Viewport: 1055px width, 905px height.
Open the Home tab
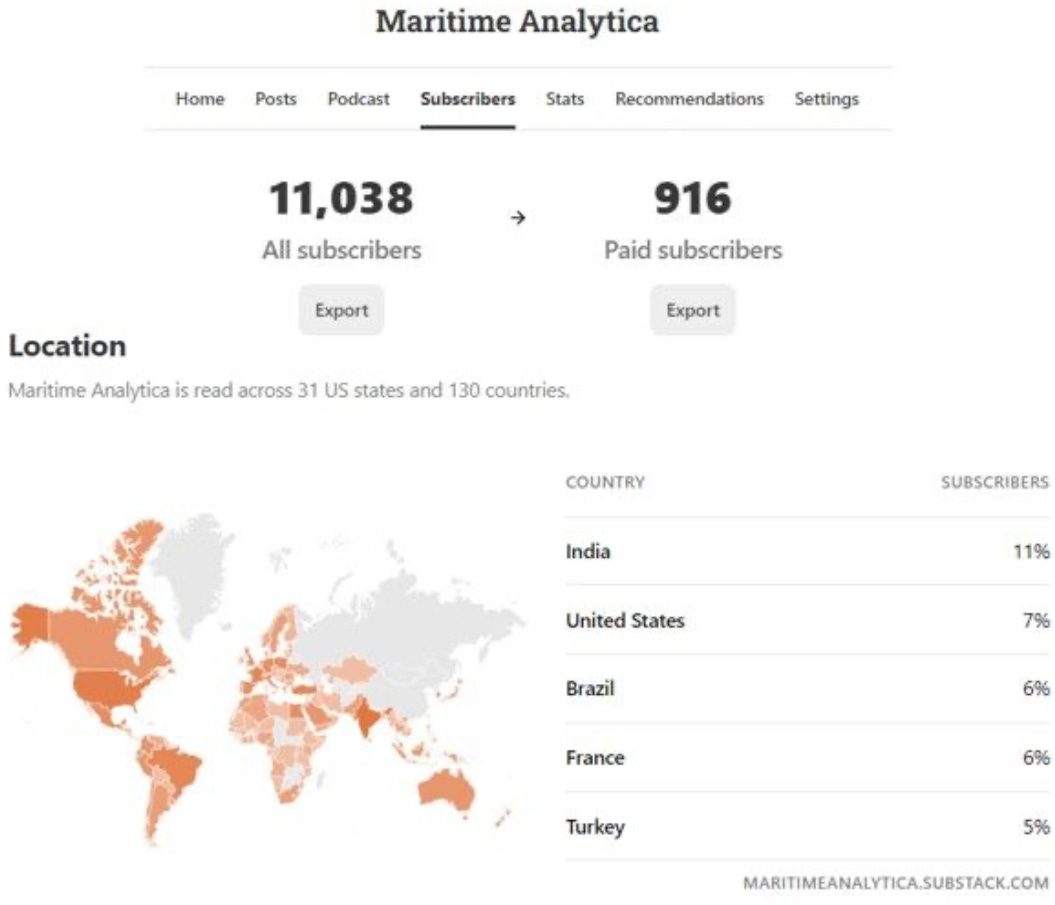tap(200, 99)
